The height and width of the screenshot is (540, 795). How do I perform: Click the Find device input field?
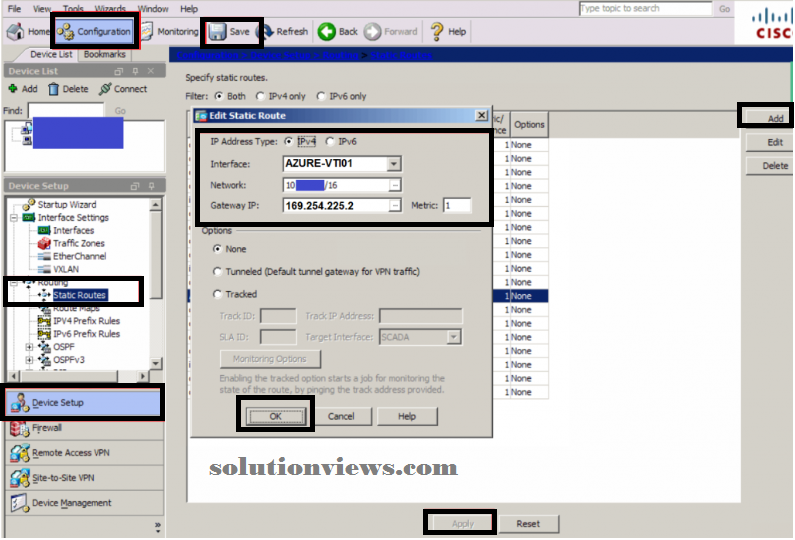66,110
